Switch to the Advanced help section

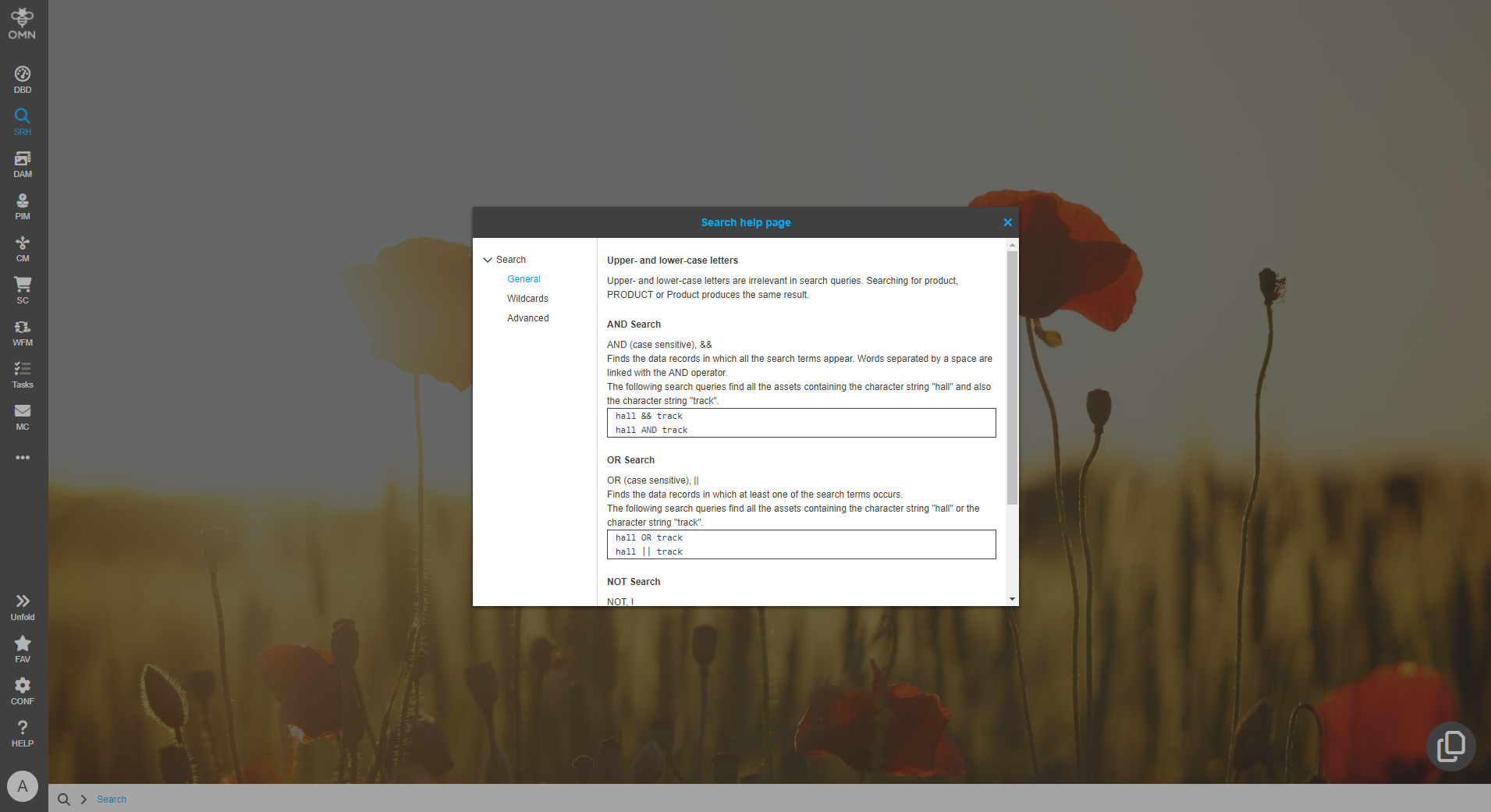(527, 317)
